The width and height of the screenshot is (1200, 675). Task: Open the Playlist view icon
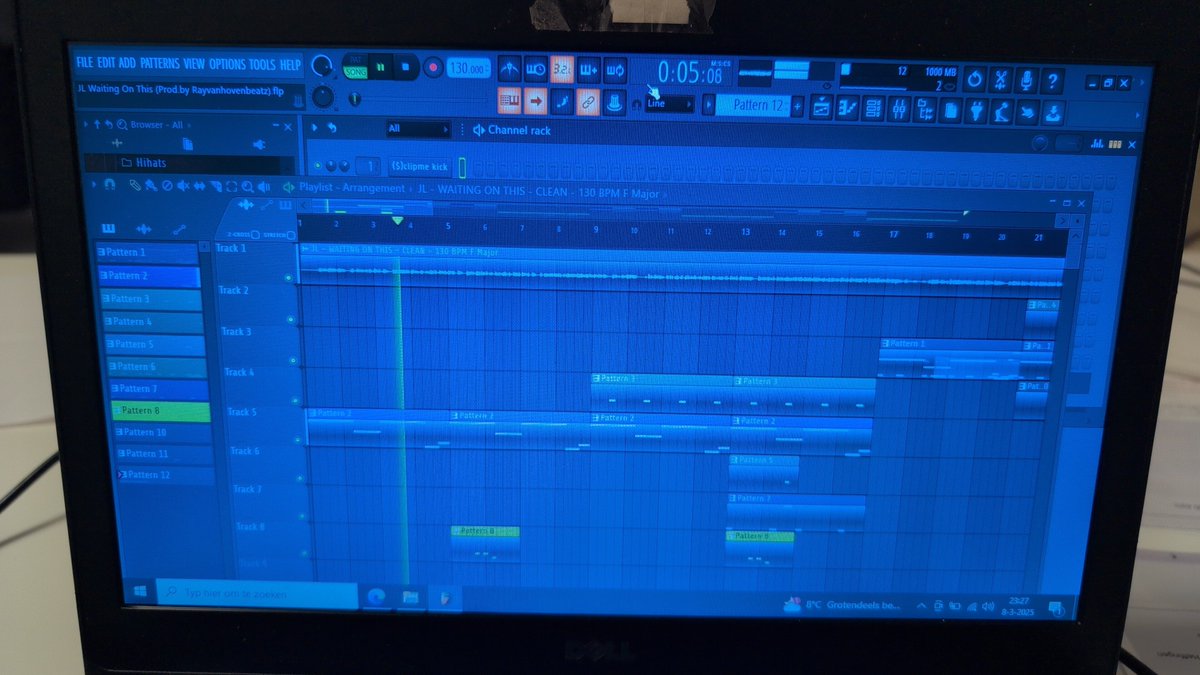(x=821, y=108)
